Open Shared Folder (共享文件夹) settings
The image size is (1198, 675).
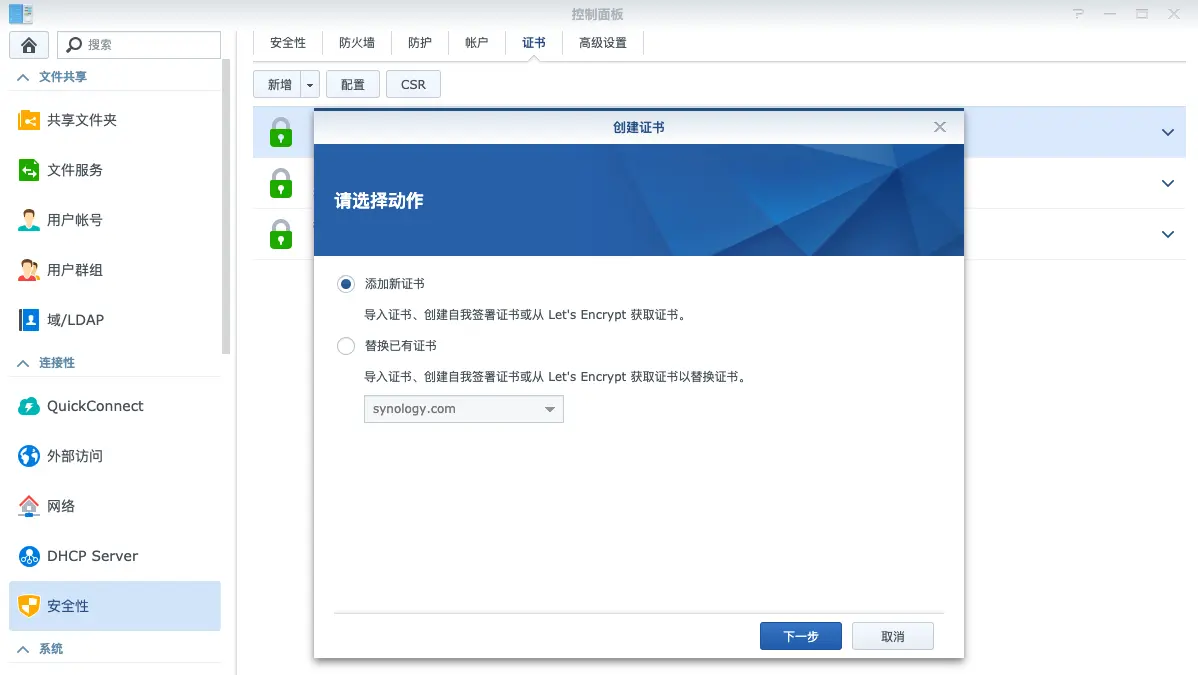coord(28,120)
